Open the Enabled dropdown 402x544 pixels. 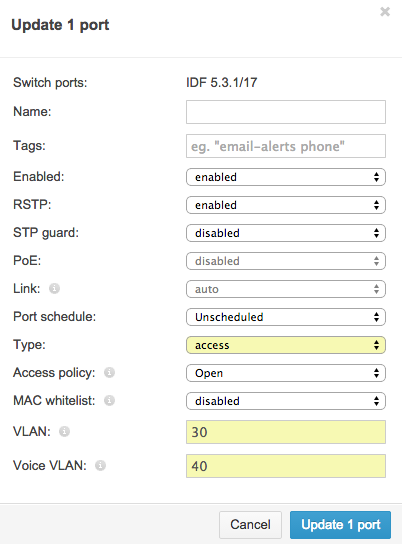(x=286, y=177)
